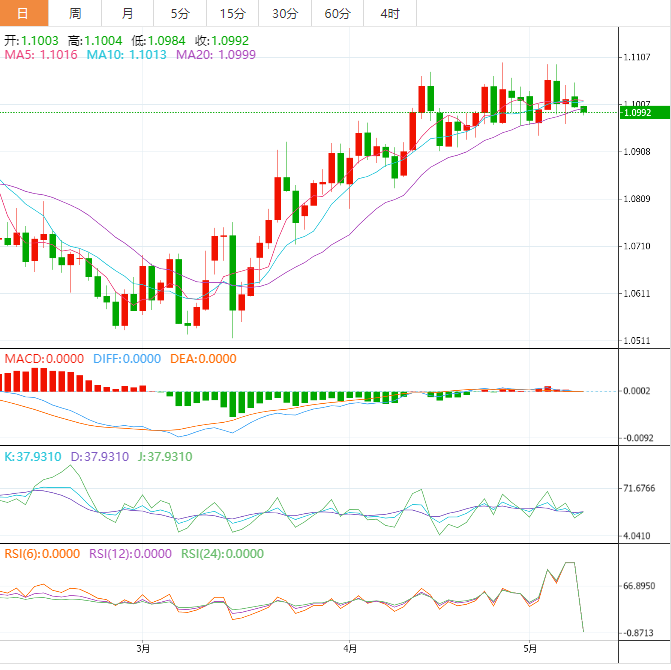Choose the 60分 timeframe tab
The width and height of the screenshot is (671, 670).
click(x=337, y=13)
